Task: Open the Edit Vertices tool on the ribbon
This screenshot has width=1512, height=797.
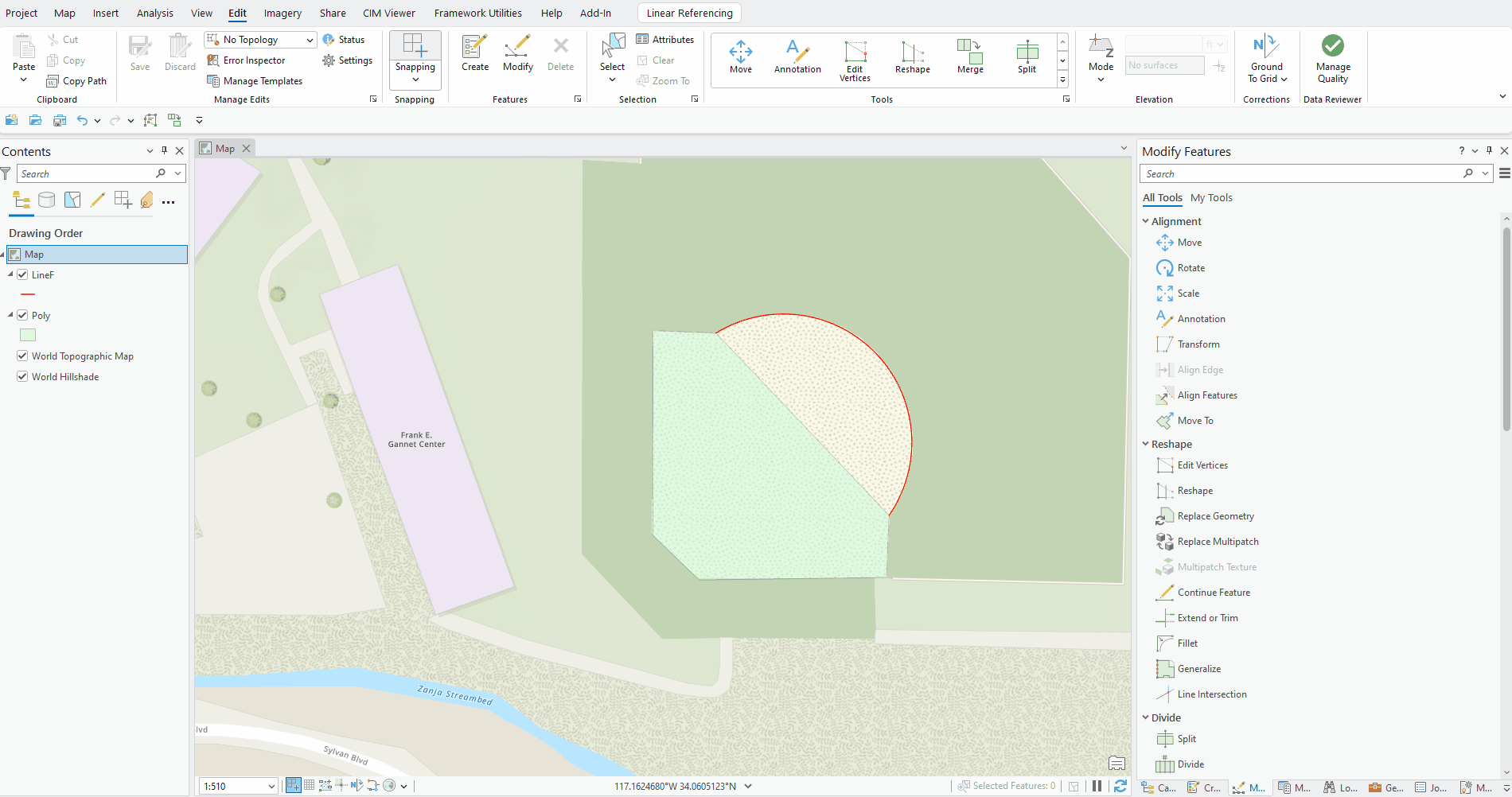Action: [x=854, y=58]
